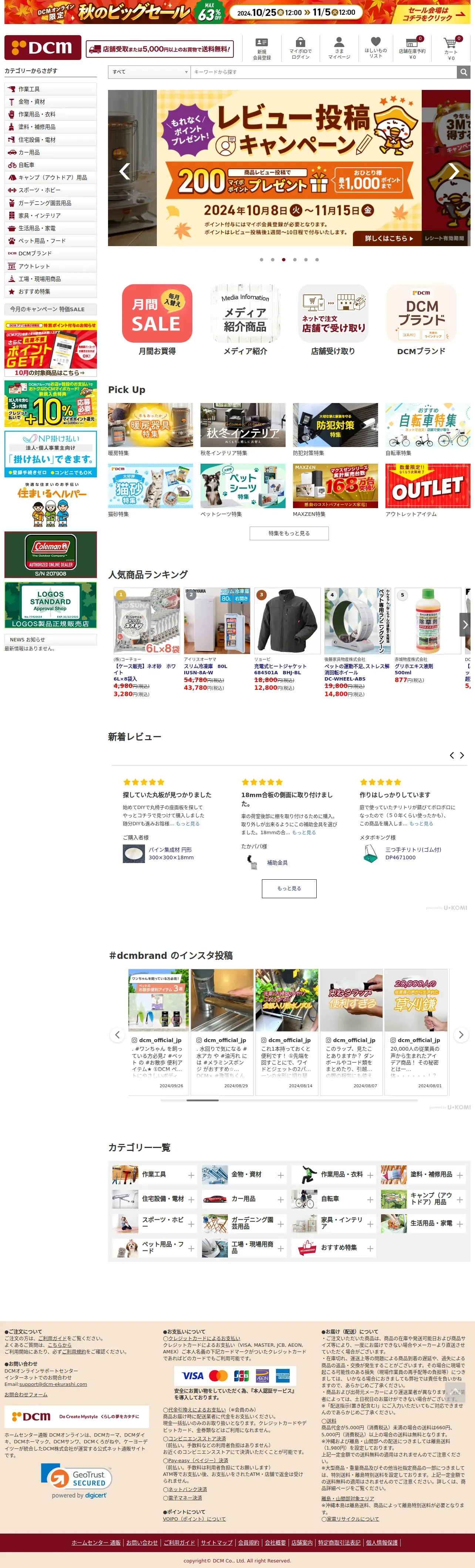Viewport: 475px width, 1568px height.
Task: Select the third carousel dot indicator
Action: (x=283, y=260)
